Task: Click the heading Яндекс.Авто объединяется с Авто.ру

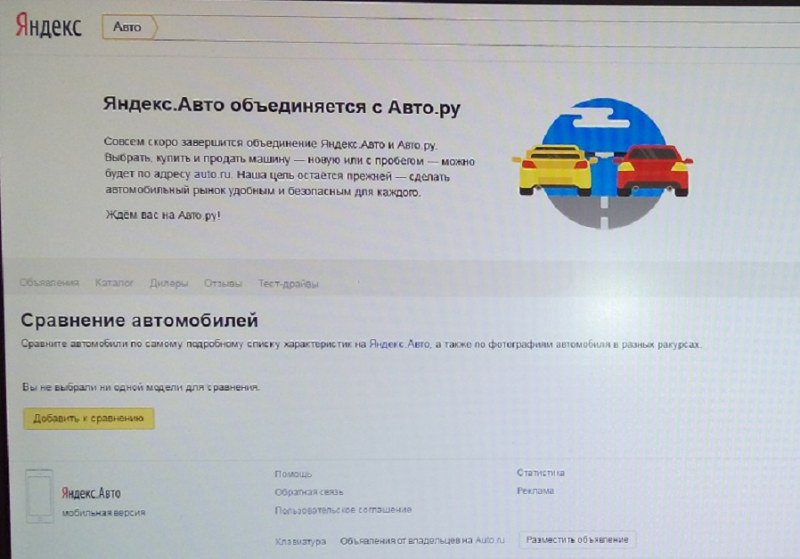Action: pyautogui.click(x=282, y=106)
